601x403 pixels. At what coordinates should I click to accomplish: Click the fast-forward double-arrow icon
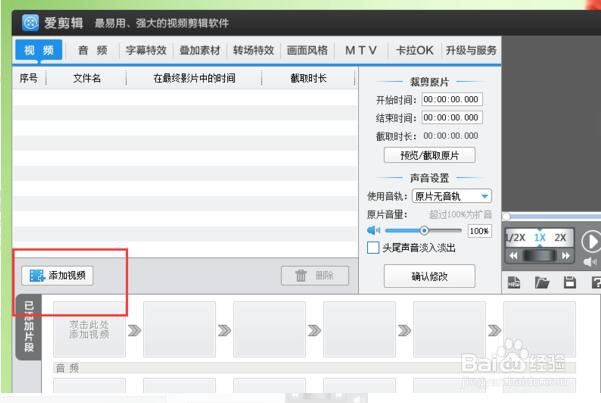566,256
